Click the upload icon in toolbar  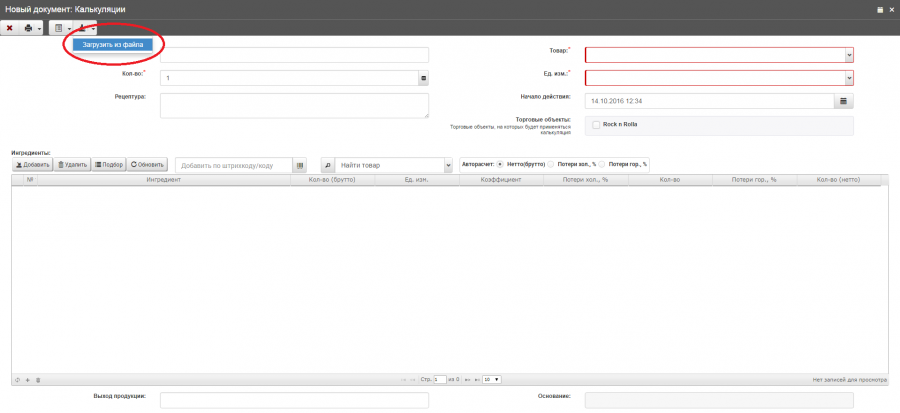click(x=82, y=28)
